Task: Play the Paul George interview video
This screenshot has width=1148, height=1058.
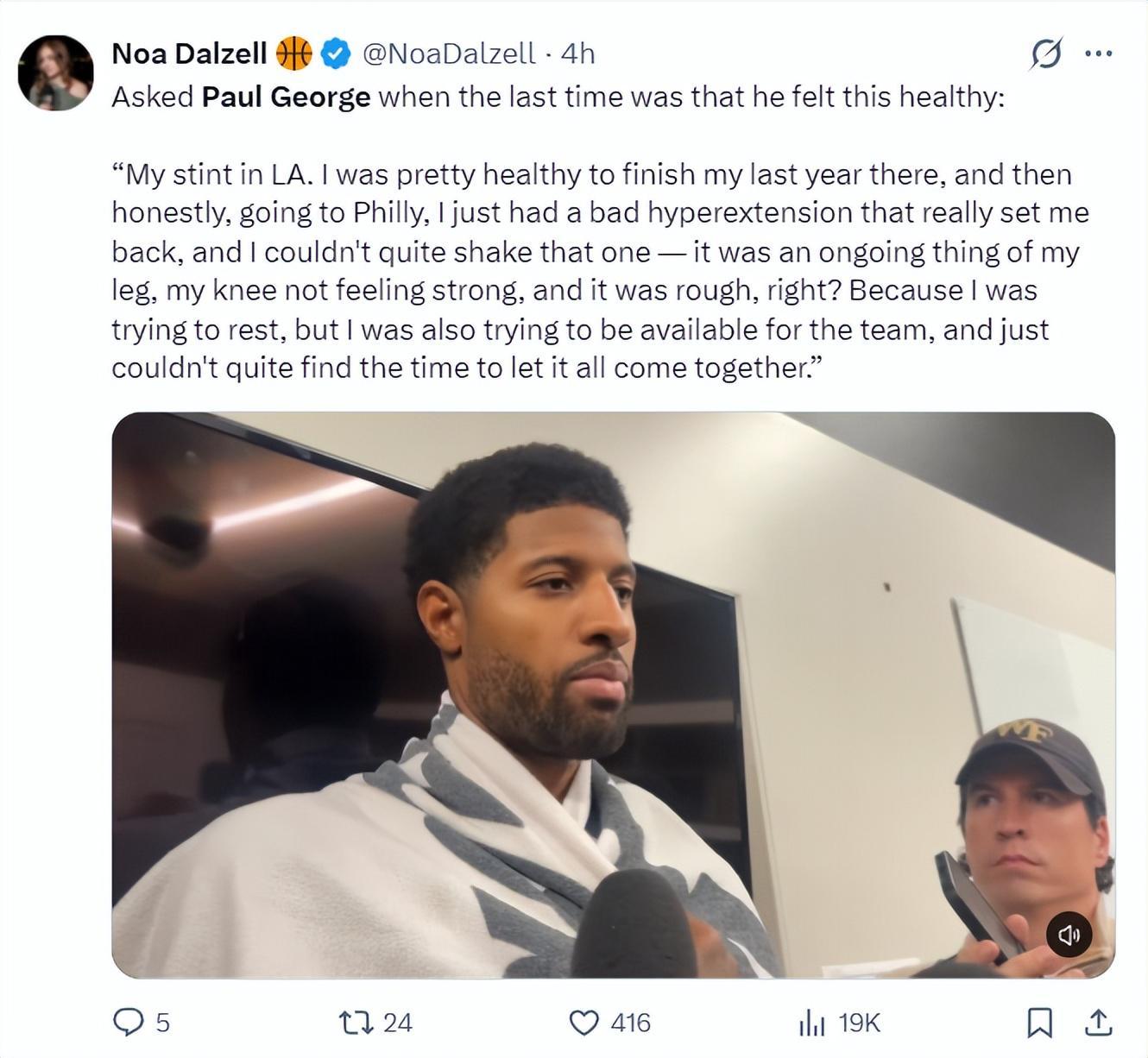Action: coord(613,695)
